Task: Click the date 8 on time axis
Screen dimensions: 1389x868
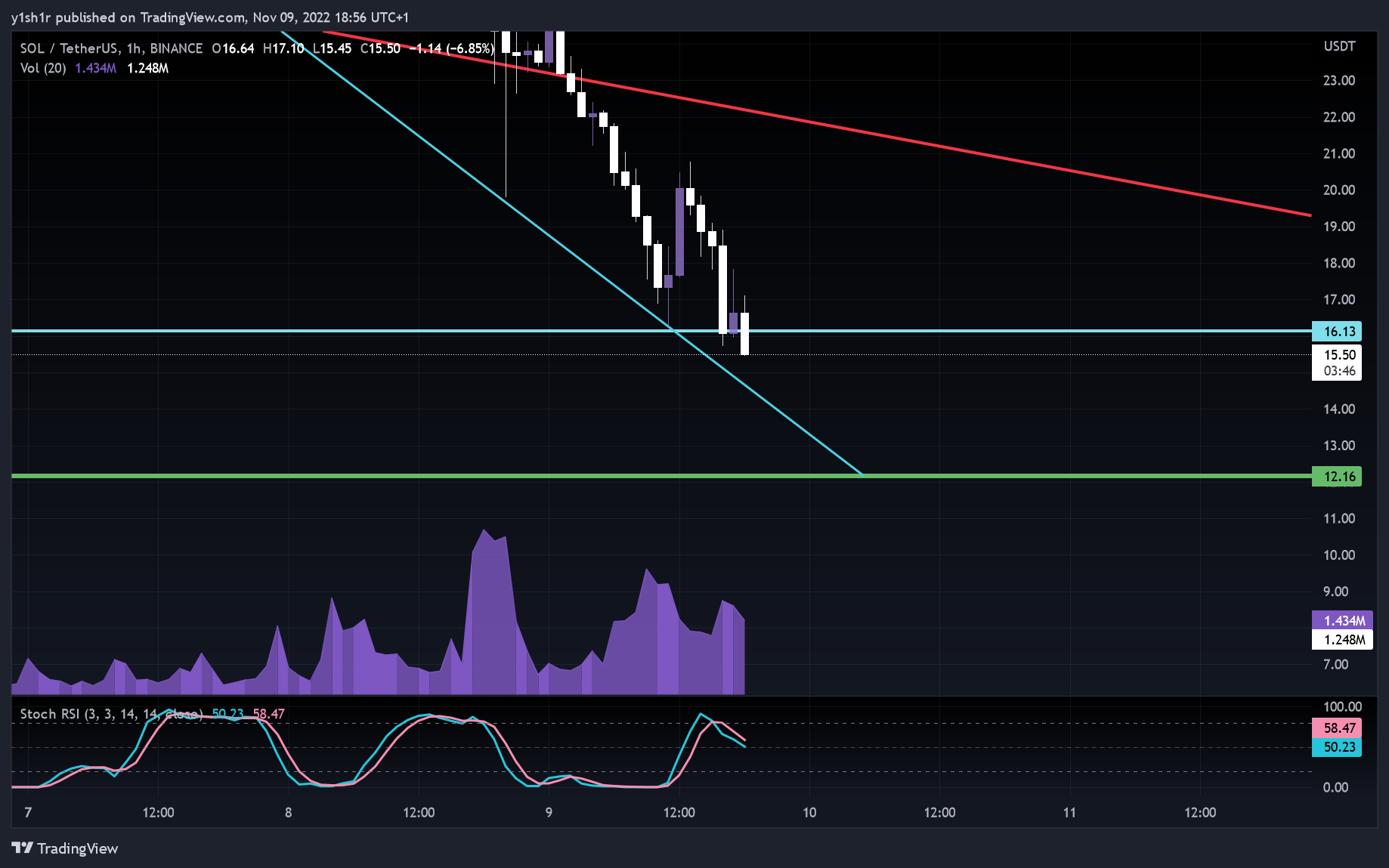Action: 289,813
